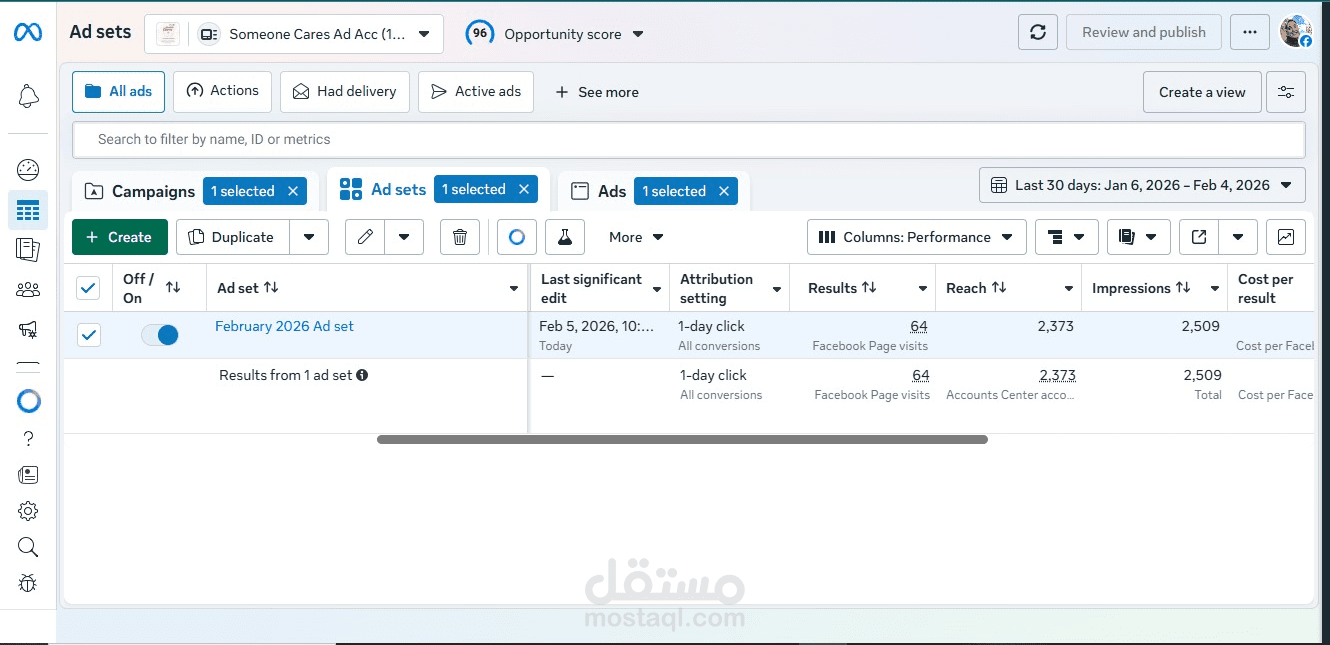1330x645 pixels.
Task: Click the bug report icon in sidebar
Action: [x=28, y=583]
